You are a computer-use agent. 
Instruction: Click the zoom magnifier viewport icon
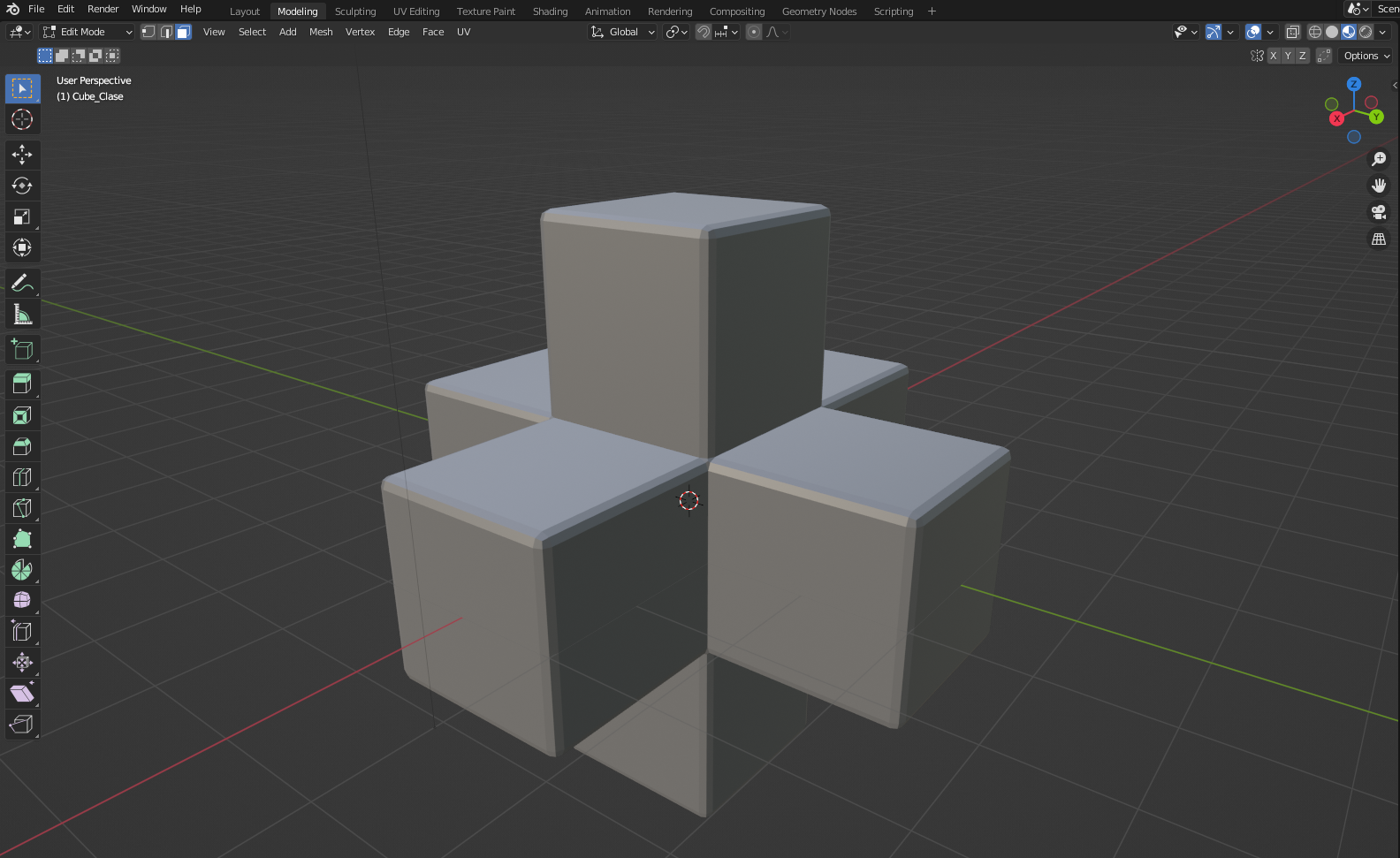(x=1379, y=159)
